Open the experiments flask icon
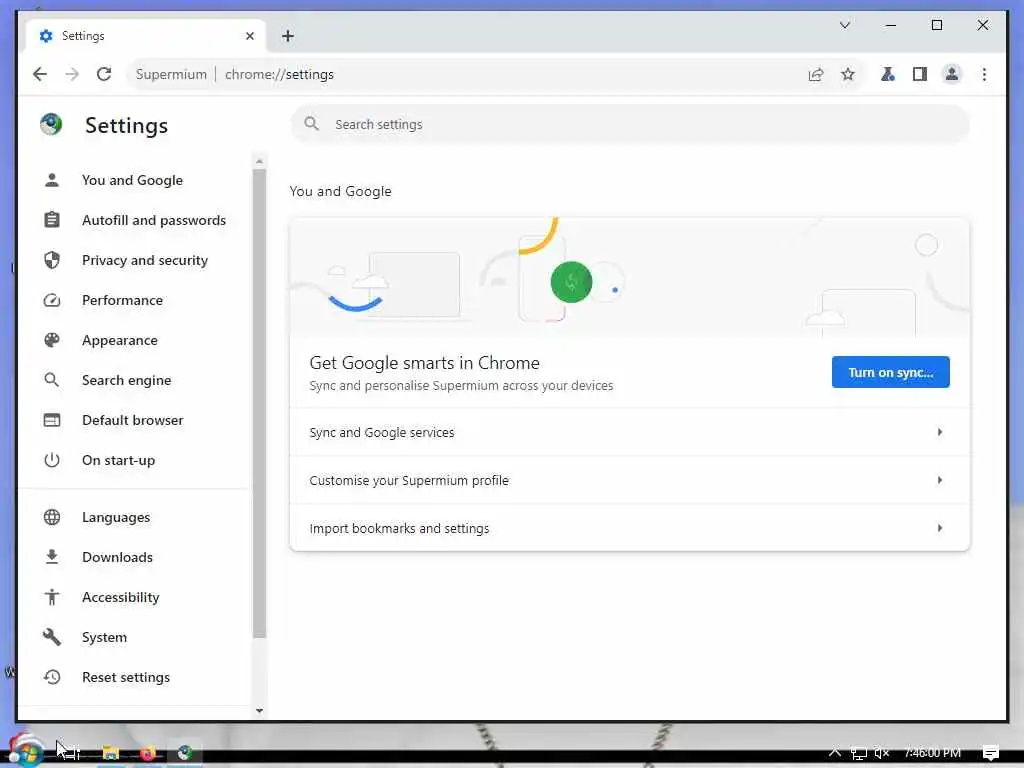The height and width of the screenshot is (768, 1024). [888, 74]
